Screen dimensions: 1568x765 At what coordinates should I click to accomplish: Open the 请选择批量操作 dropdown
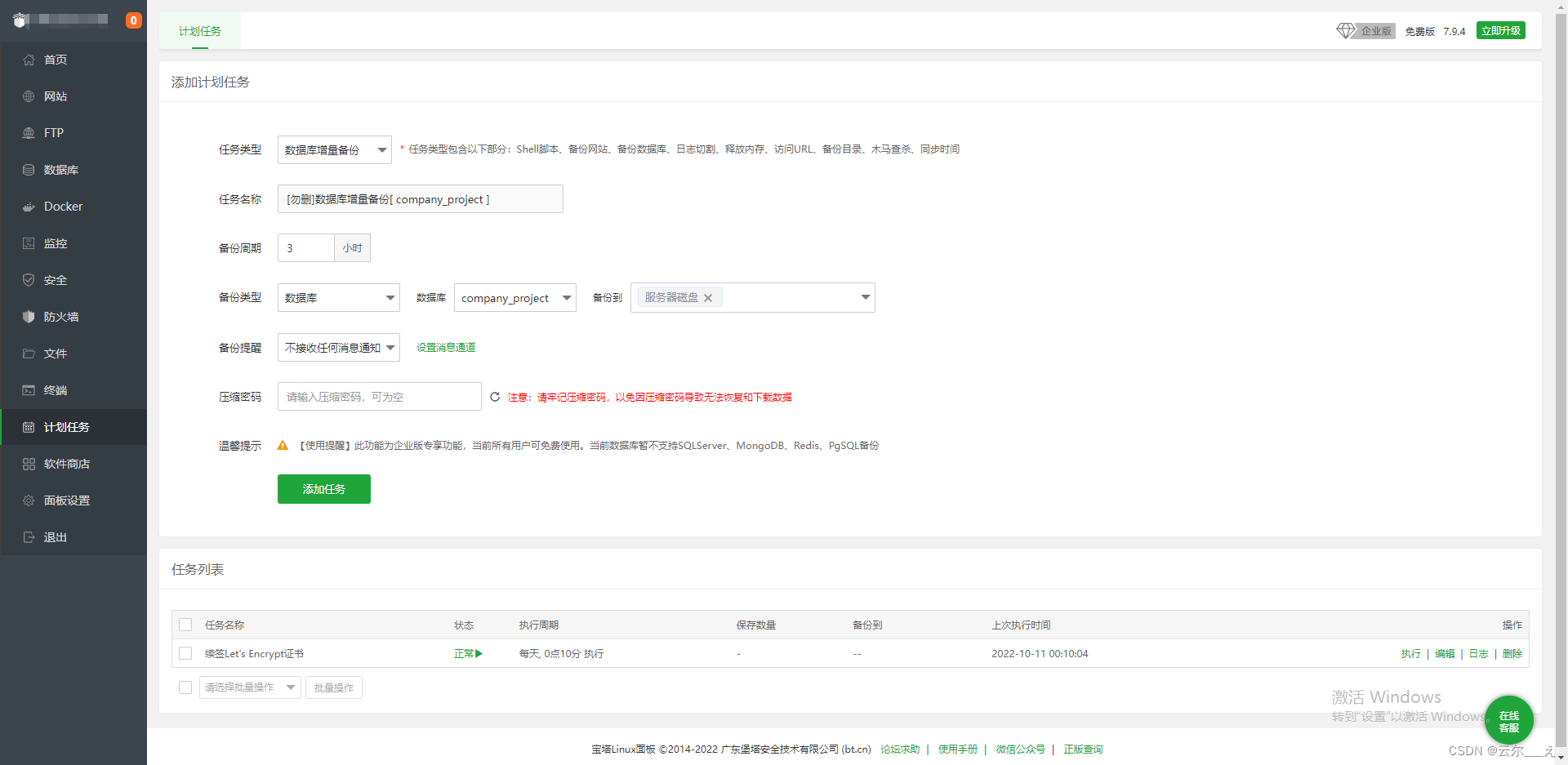[x=250, y=687]
